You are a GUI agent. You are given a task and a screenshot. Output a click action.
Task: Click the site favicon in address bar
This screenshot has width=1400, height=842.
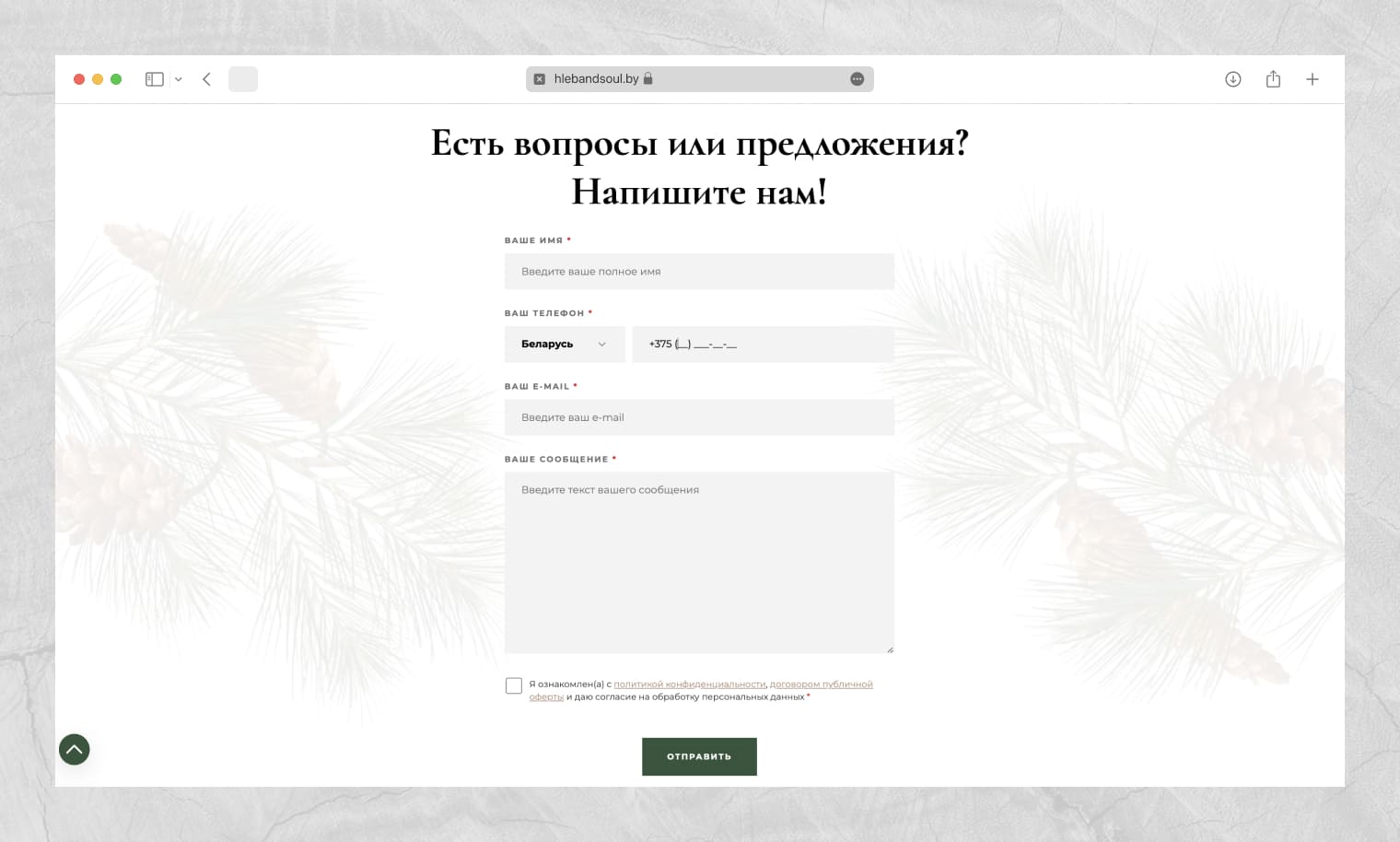540,79
